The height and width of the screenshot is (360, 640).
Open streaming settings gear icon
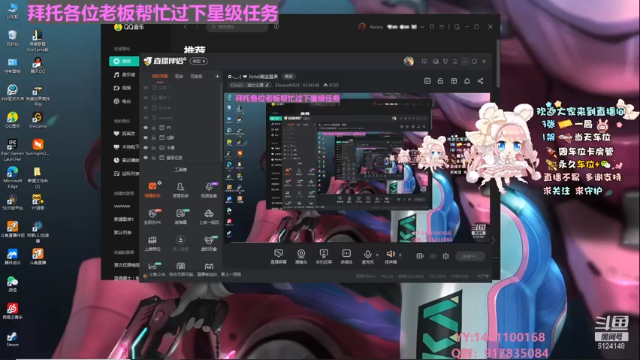(446, 256)
